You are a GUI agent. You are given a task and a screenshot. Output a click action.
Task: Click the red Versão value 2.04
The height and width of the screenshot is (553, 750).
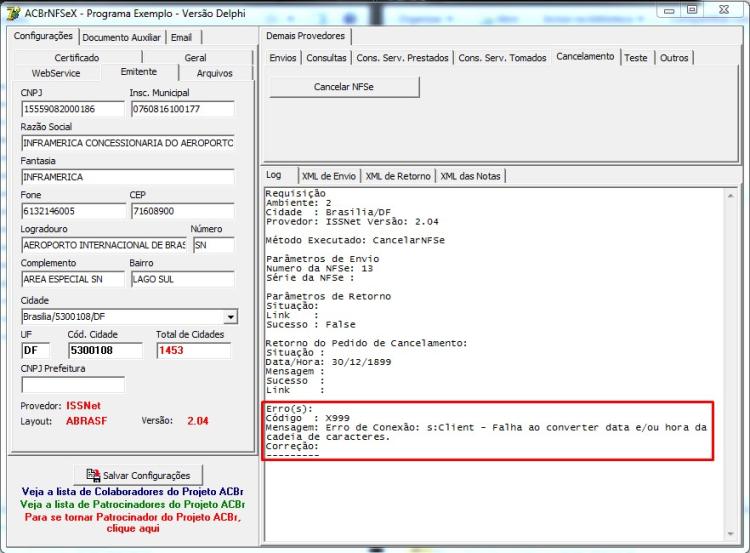[x=198, y=421]
